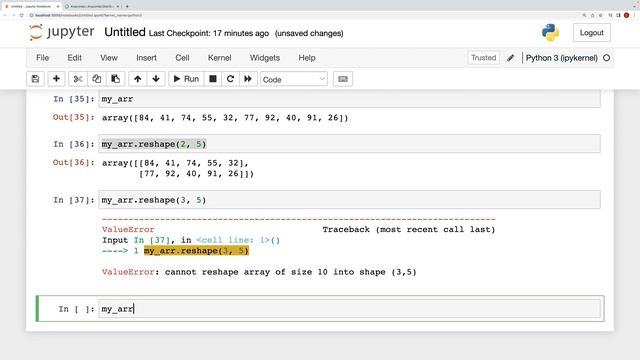This screenshot has width=640, height=360.
Task: Move selected cell down arrow
Action: [156, 79]
